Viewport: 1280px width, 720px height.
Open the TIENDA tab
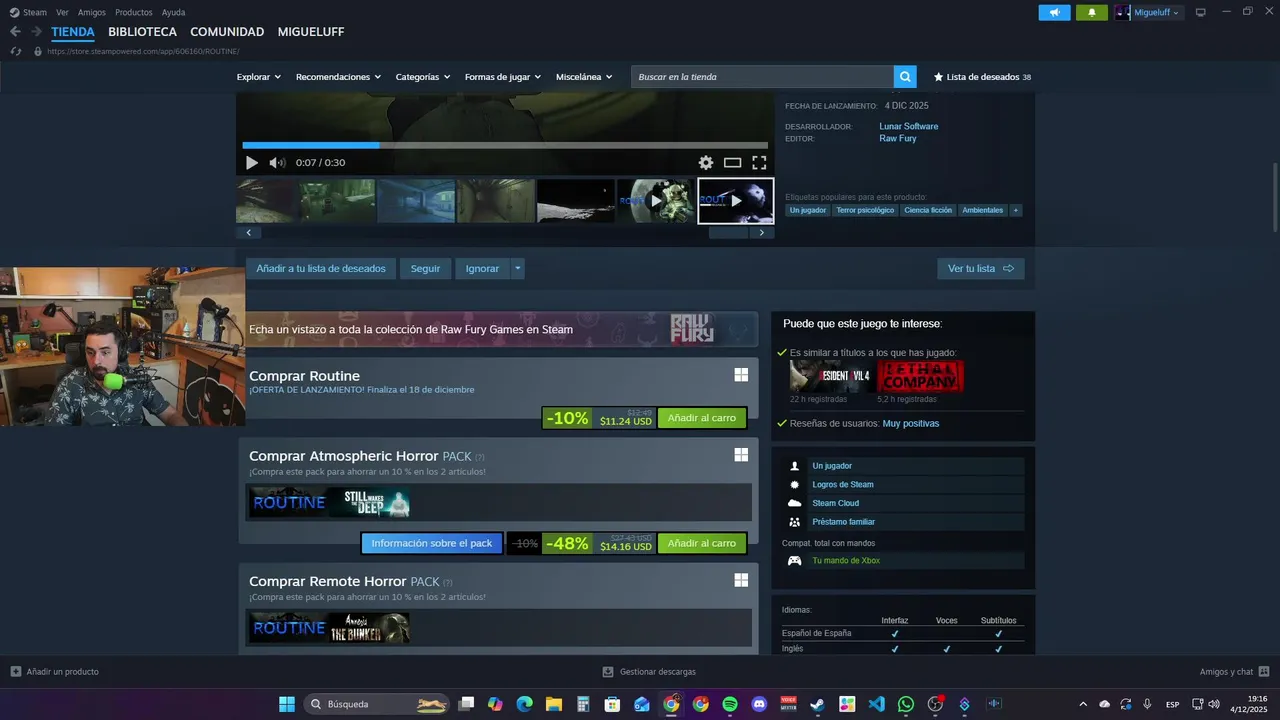pos(73,32)
